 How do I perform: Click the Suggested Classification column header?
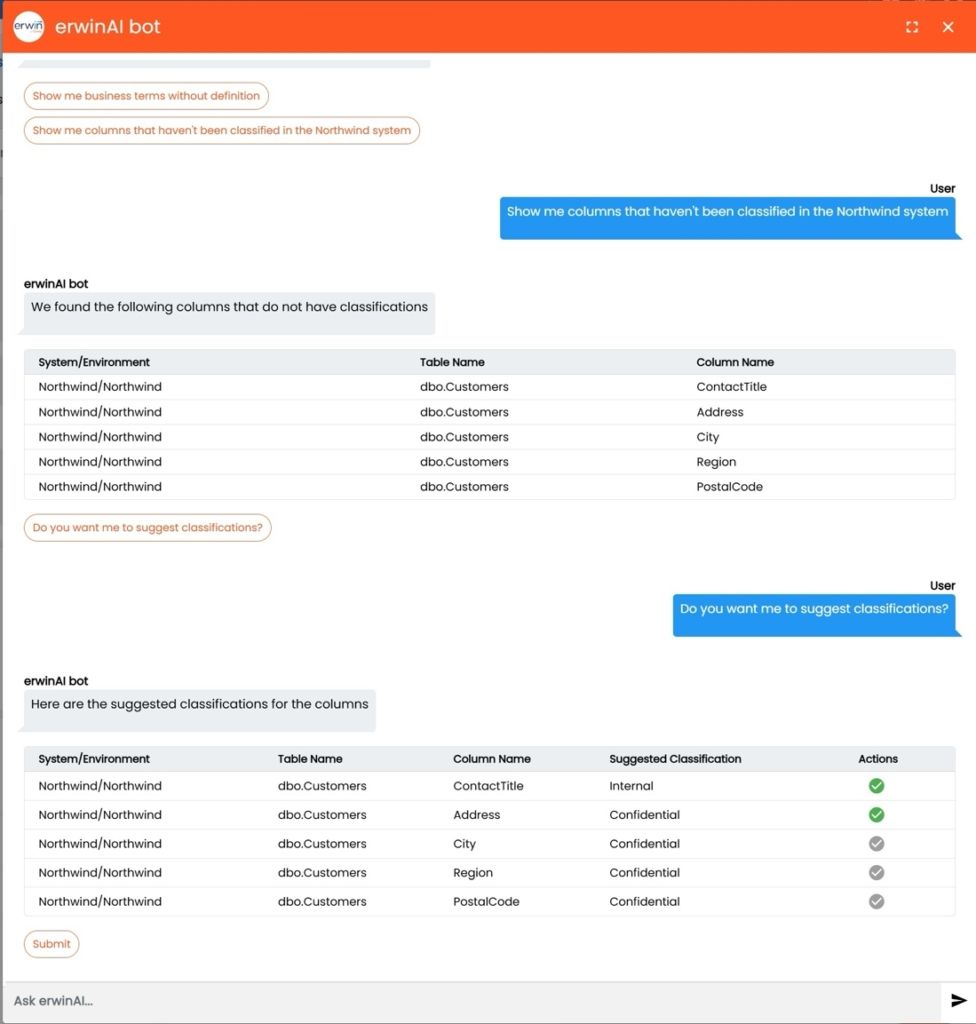tap(675, 759)
